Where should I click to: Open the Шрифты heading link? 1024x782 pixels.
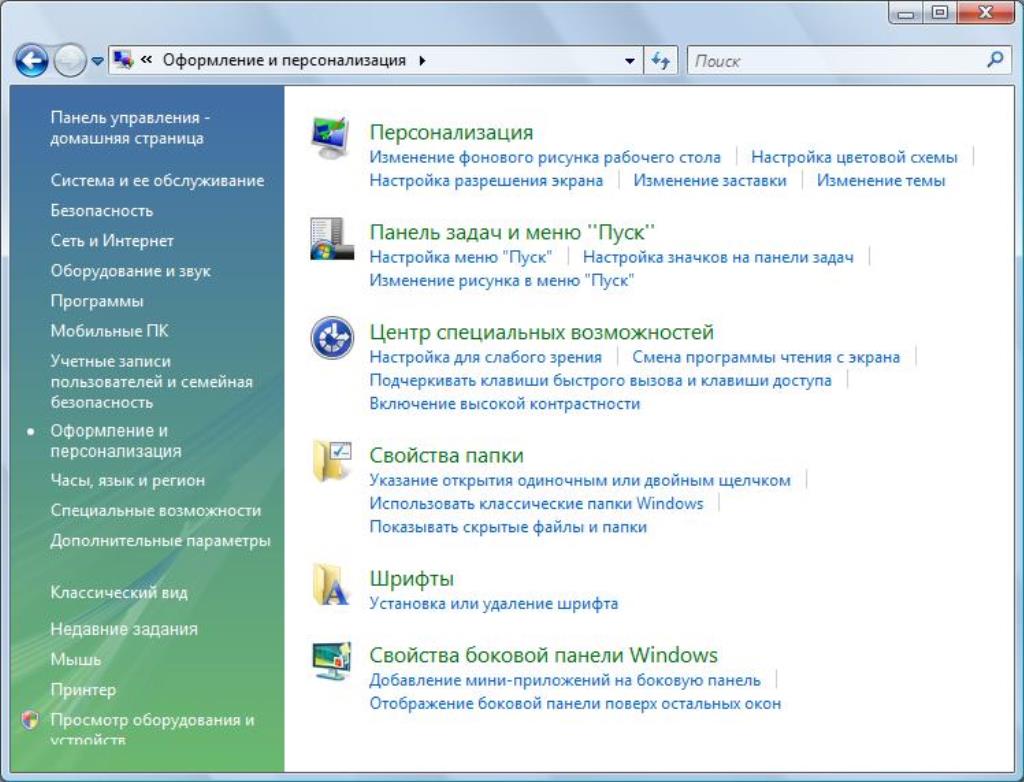pyautogui.click(x=411, y=578)
